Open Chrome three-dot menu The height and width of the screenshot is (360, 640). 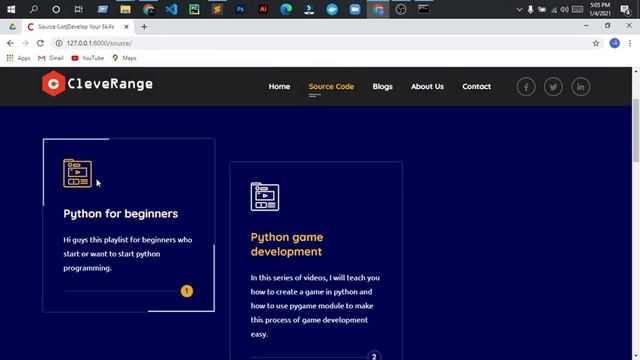630,43
